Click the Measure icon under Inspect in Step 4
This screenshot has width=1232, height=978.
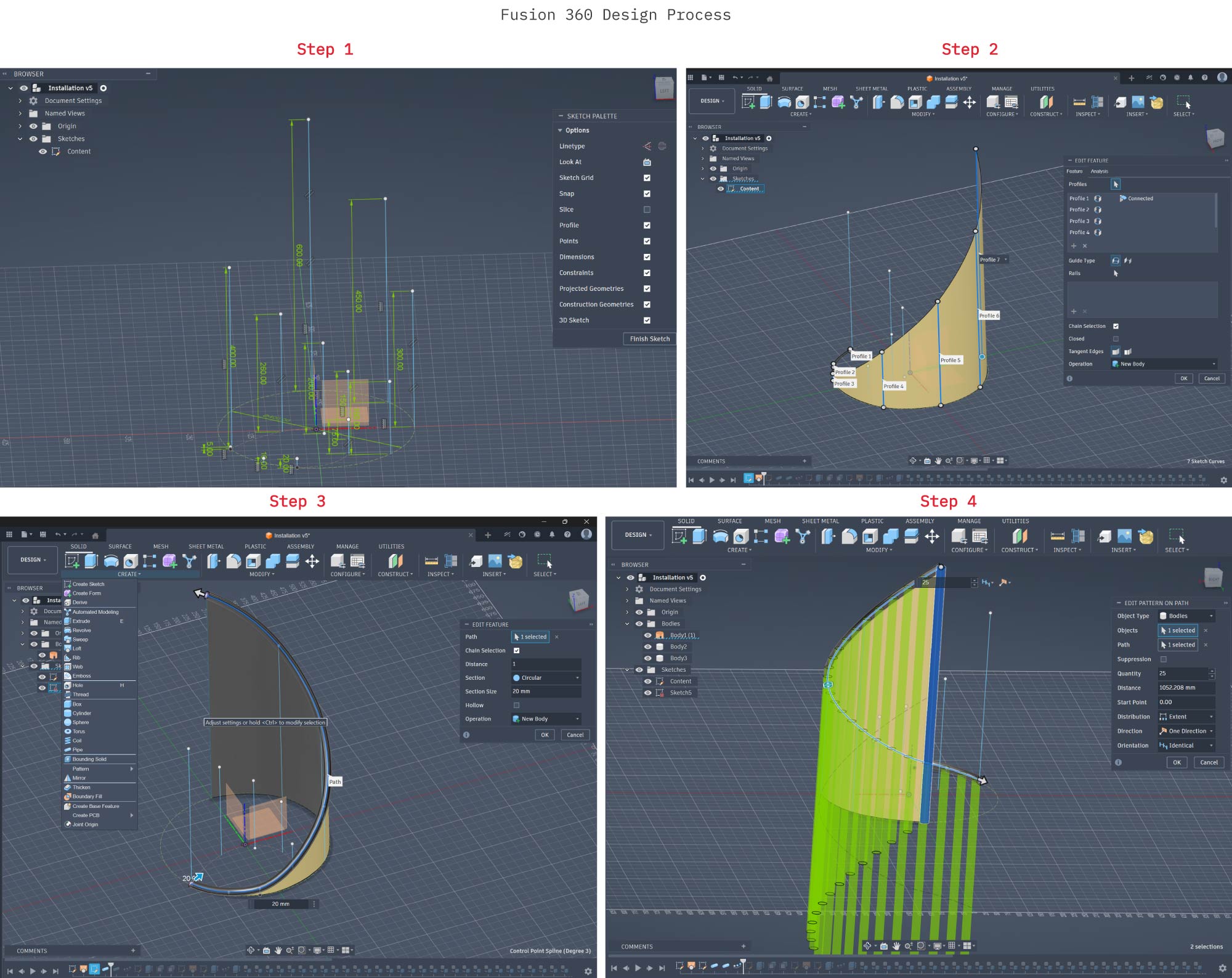1058,536
